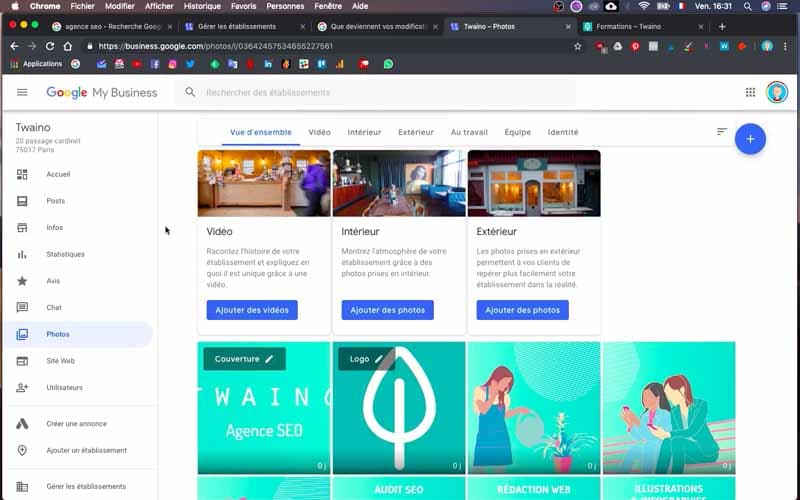Click the Ajouter un établissement pin icon

tap(22, 450)
